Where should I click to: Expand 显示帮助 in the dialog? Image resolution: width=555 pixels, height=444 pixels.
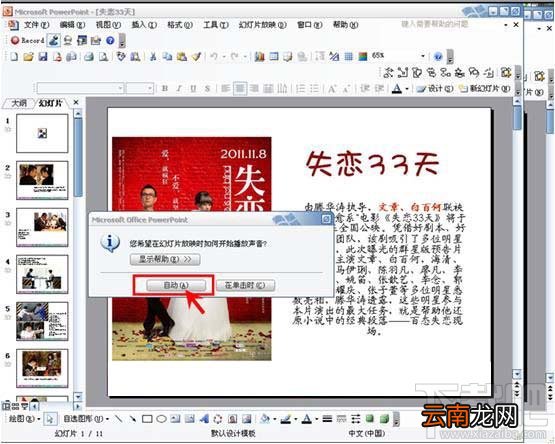tap(165, 260)
